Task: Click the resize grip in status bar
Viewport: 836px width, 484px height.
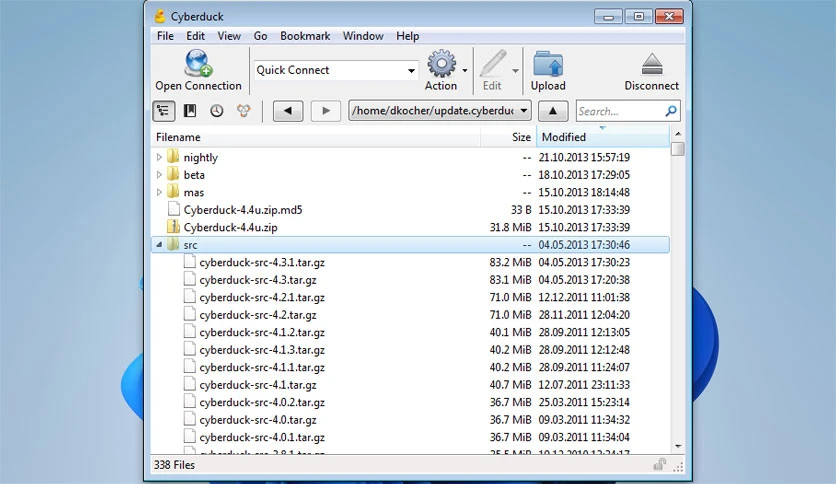Action: coord(678,467)
